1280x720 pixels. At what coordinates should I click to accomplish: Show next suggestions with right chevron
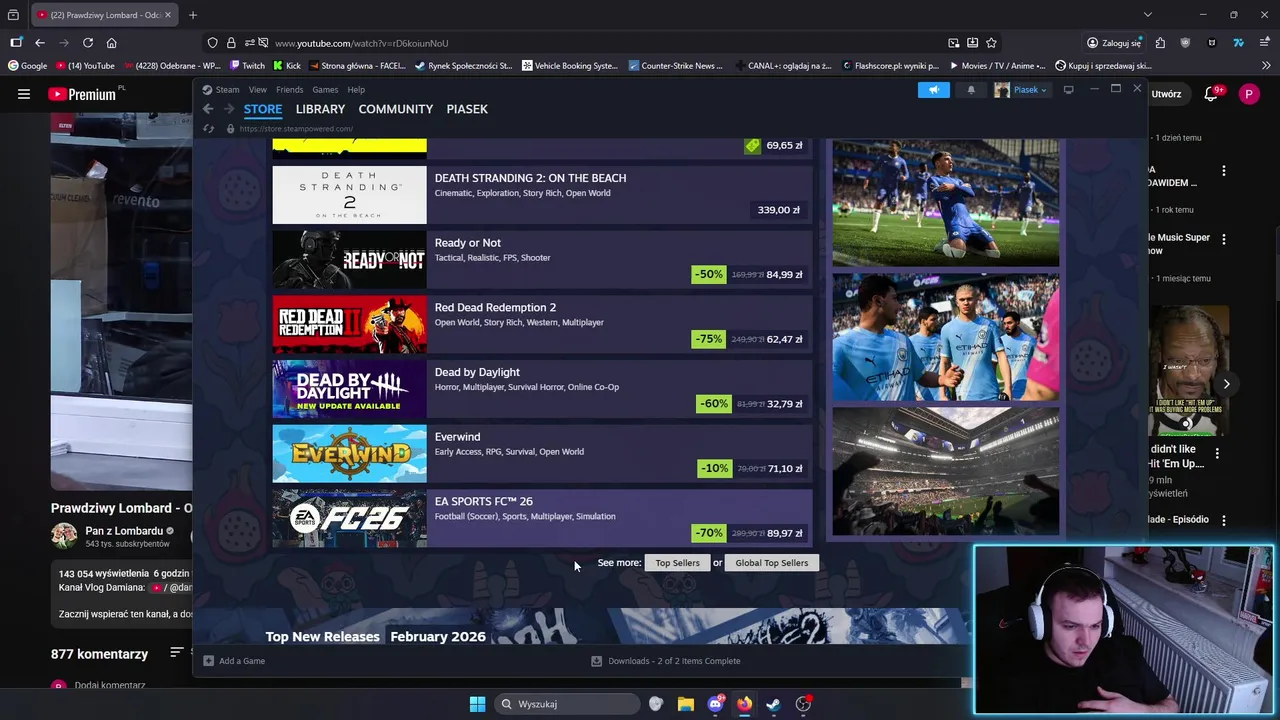[x=1226, y=384]
